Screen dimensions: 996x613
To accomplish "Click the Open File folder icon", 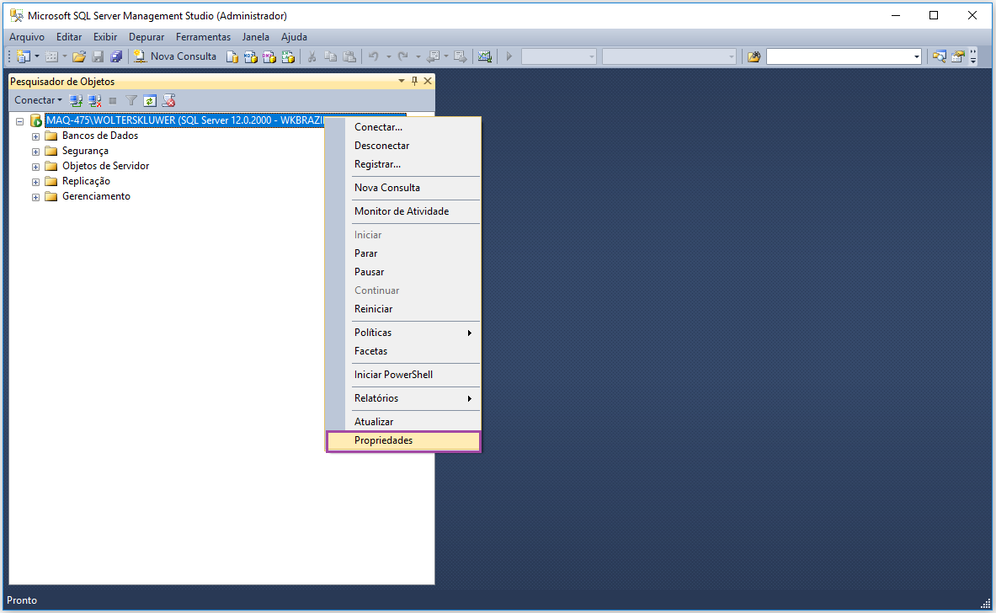I will click(x=79, y=57).
